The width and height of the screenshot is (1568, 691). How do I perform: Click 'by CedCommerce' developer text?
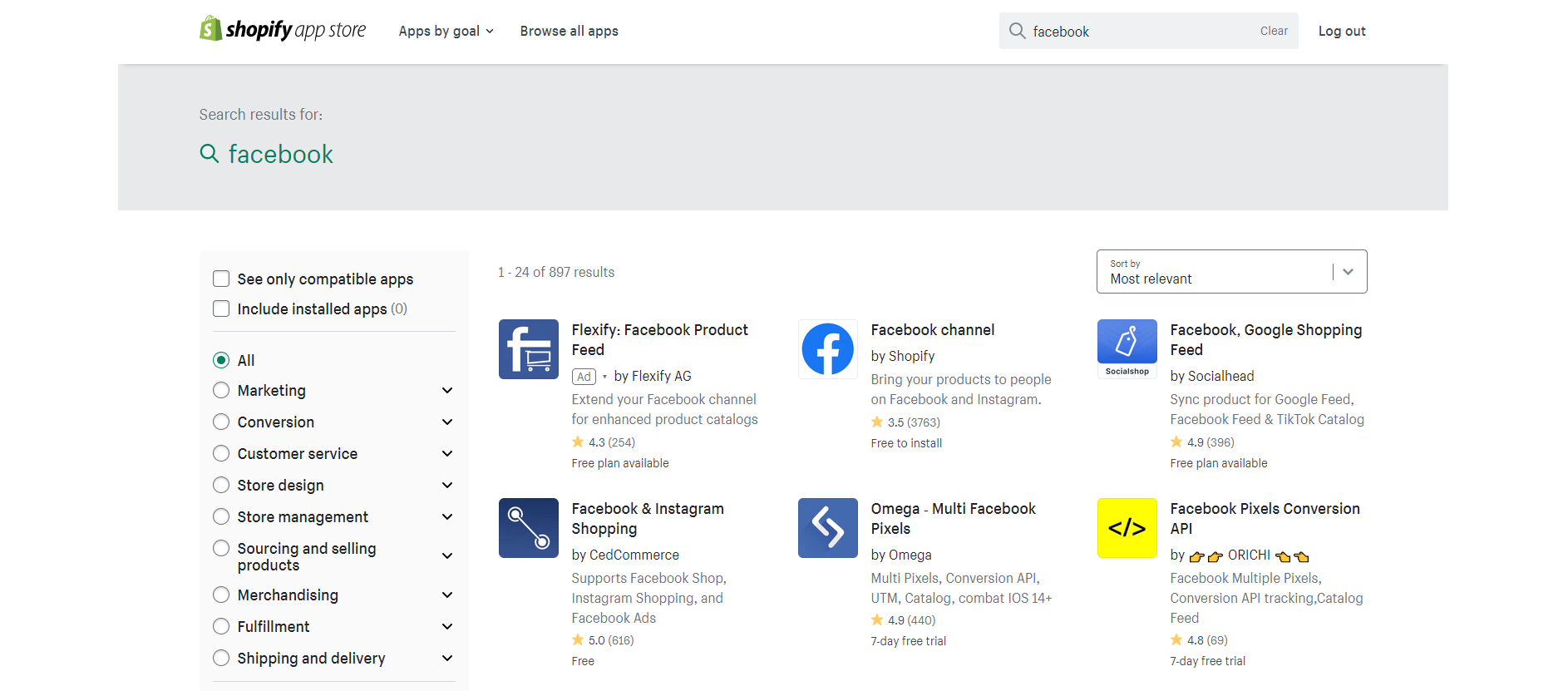pos(625,555)
